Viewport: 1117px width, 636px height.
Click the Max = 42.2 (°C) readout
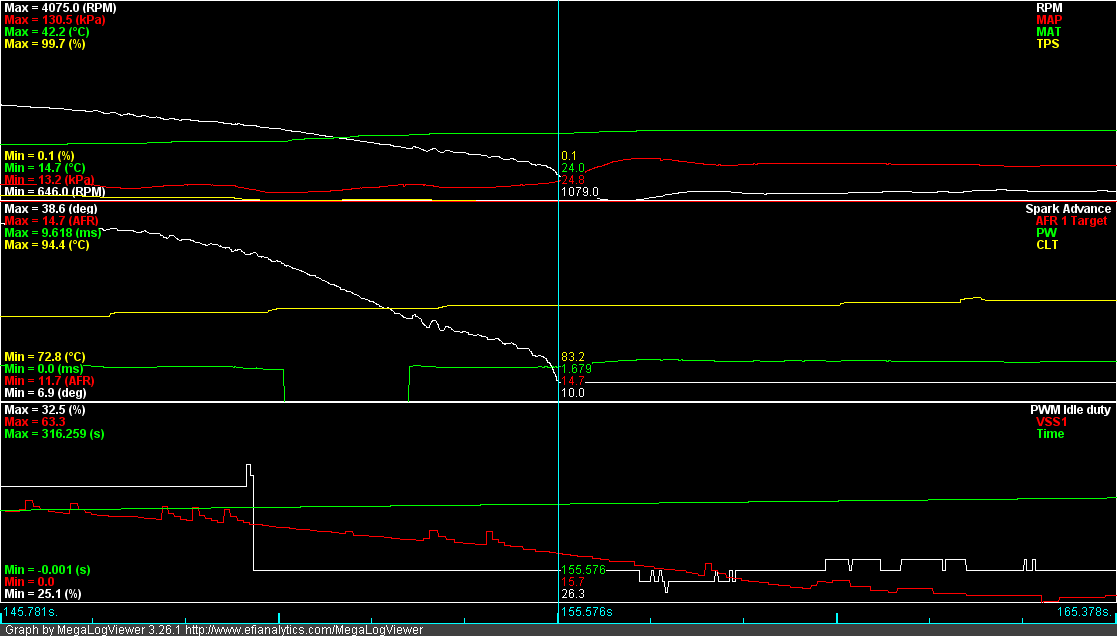point(47,32)
